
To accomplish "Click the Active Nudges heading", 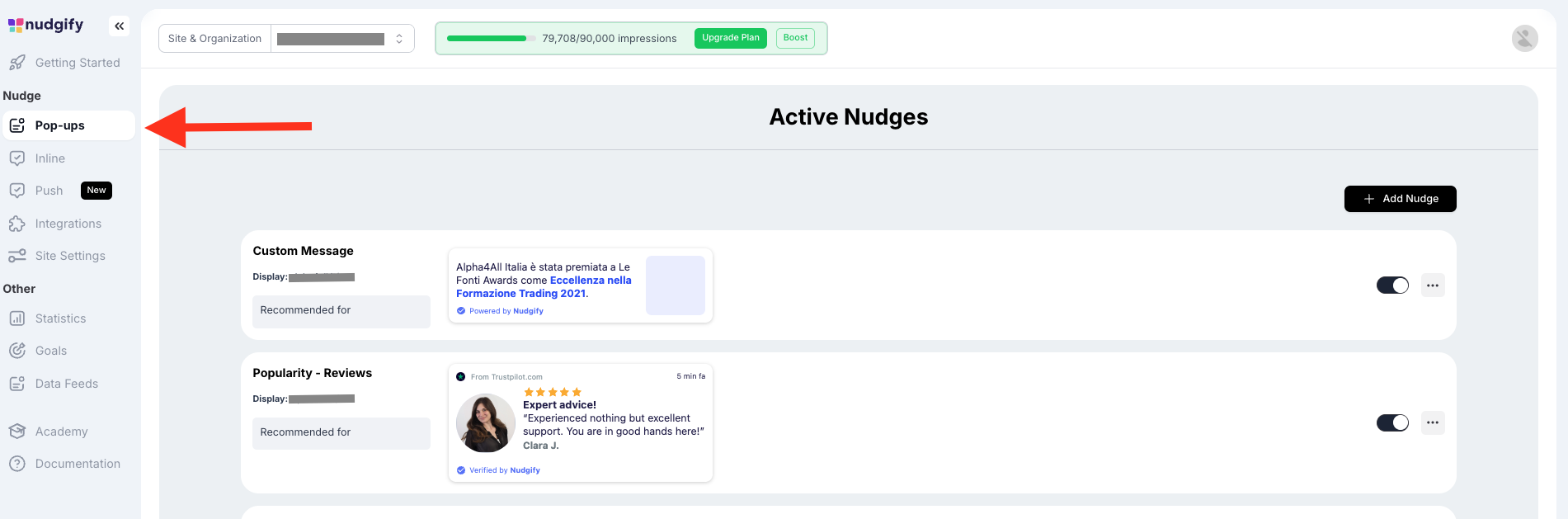I will pos(849,117).
